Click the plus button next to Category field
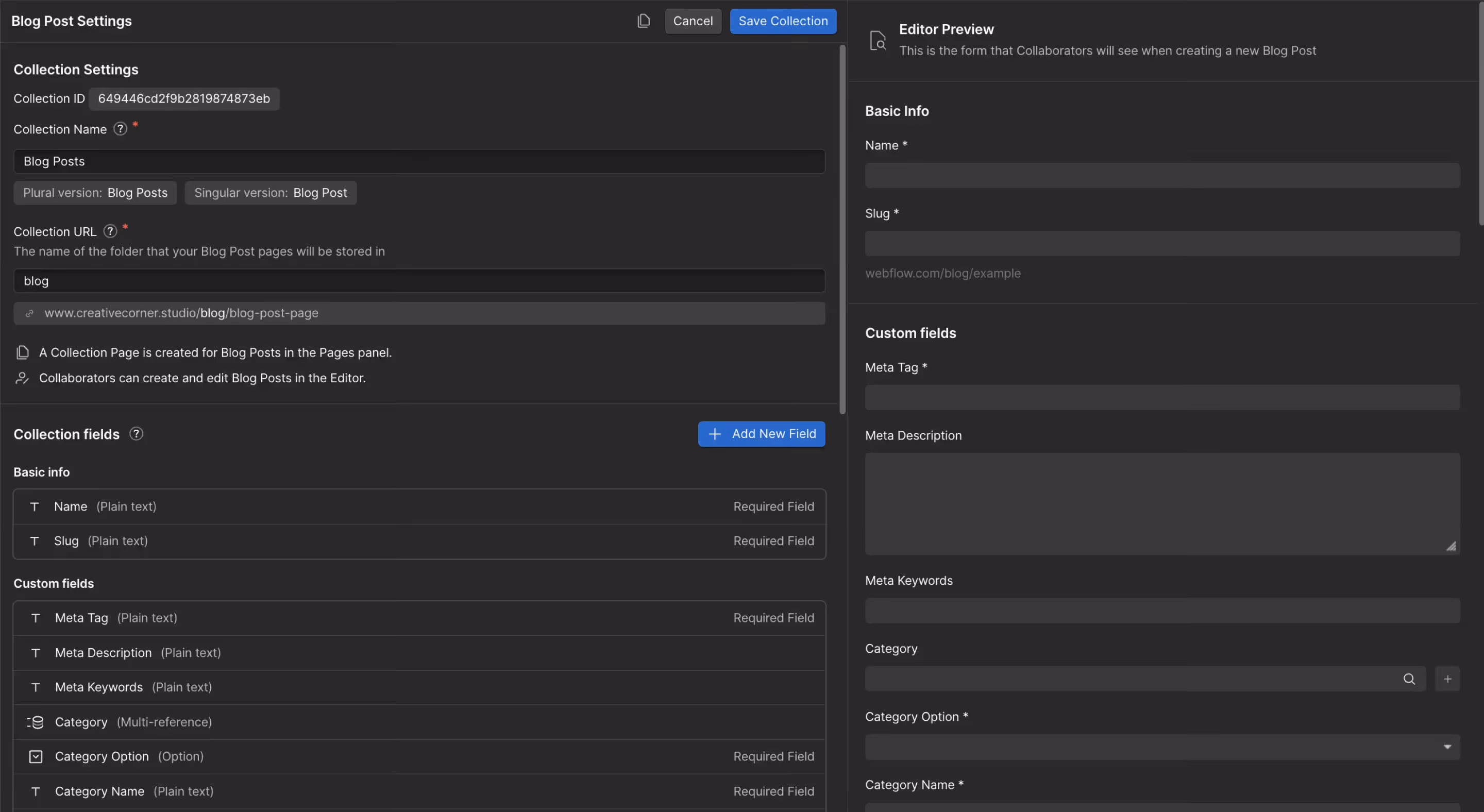Screen dimensions: 1484x812 click(x=1447, y=679)
